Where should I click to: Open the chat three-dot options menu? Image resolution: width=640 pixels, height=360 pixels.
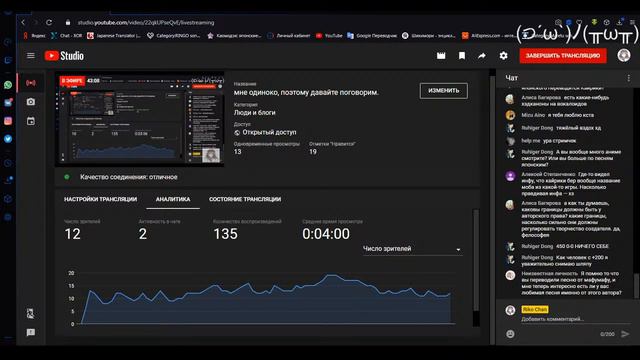[629, 78]
